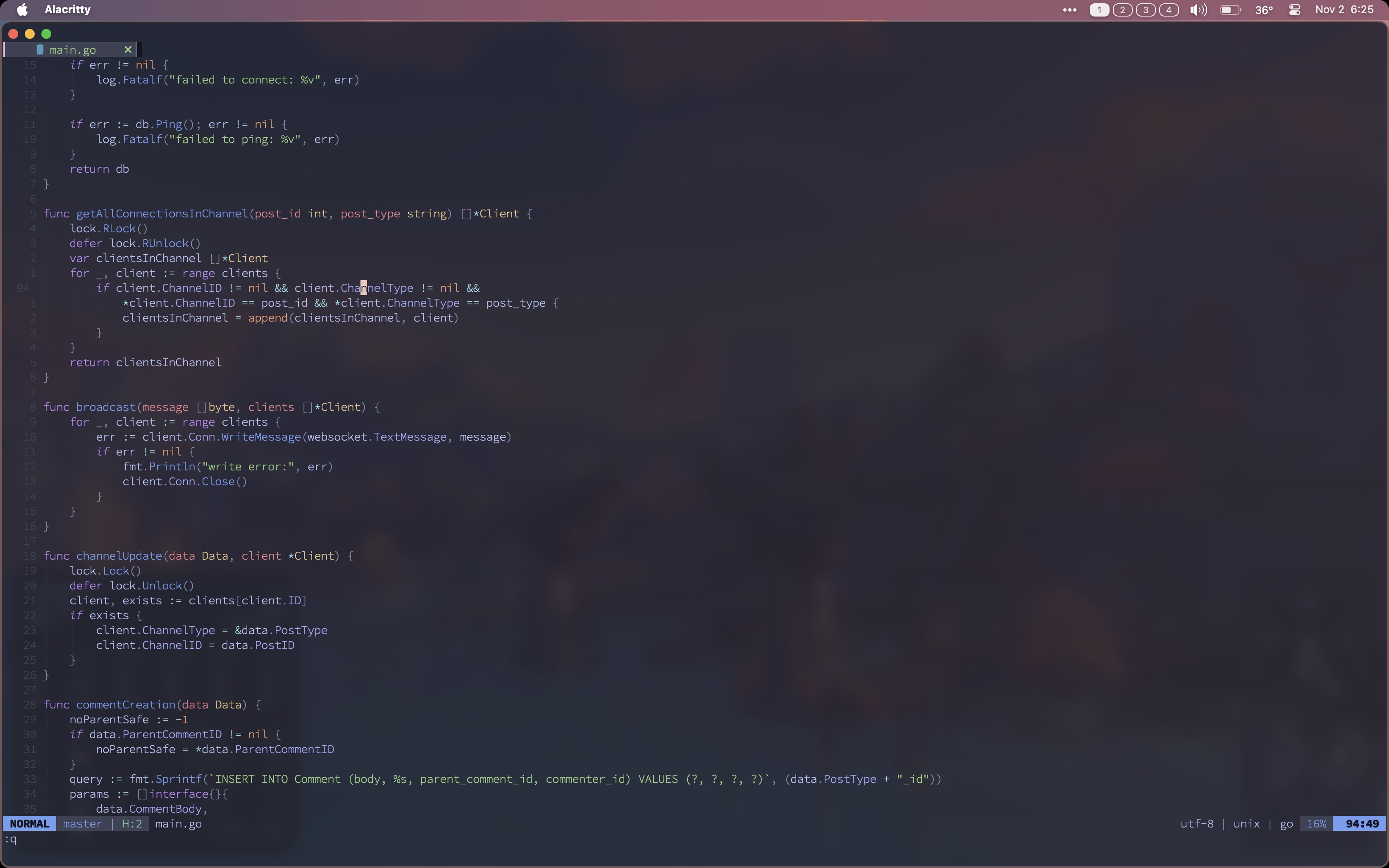
Task: Switch to workspace 2
Action: [x=1122, y=10]
